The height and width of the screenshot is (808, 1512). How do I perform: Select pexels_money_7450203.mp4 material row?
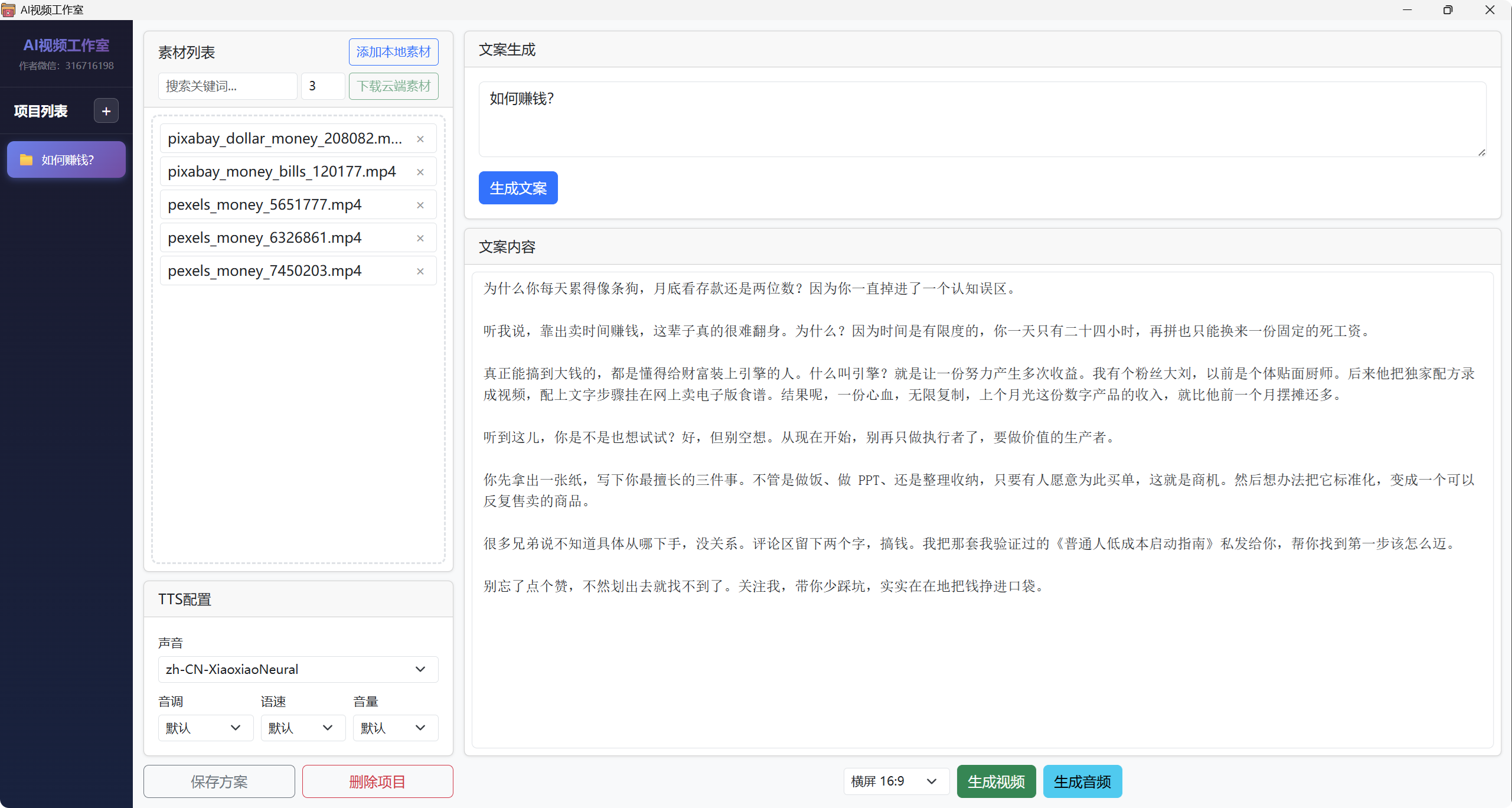pyautogui.click(x=298, y=271)
